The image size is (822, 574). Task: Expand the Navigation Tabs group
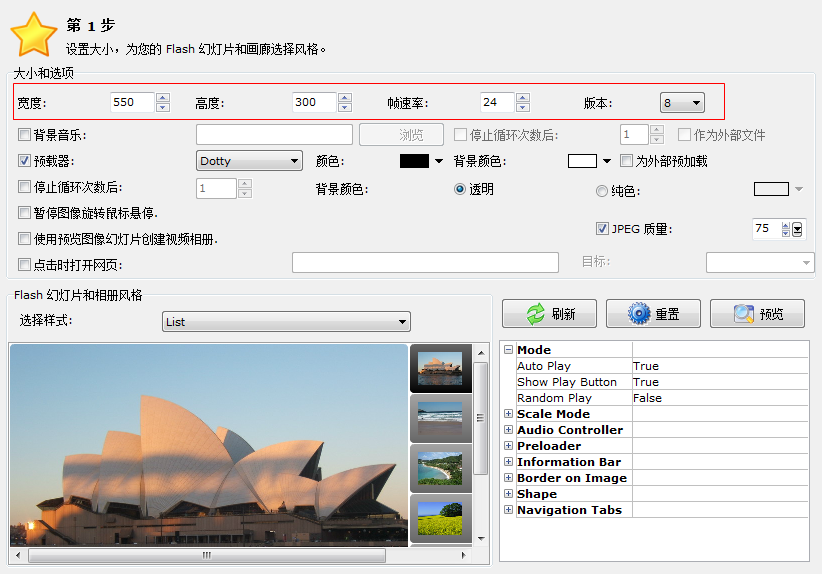508,510
